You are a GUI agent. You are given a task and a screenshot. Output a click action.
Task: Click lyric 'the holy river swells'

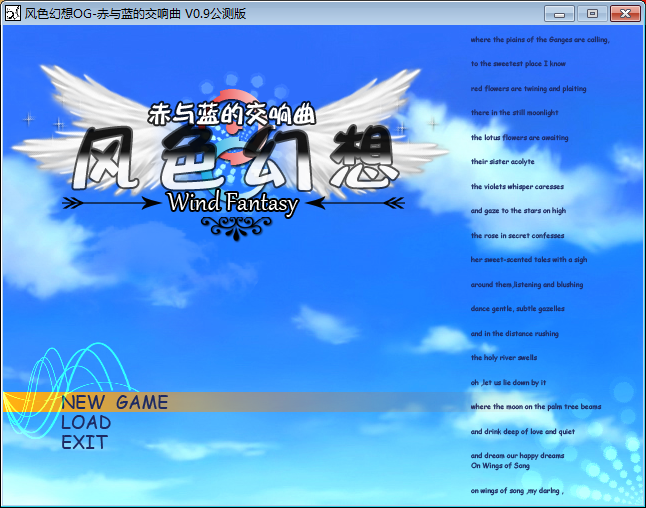coord(504,358)
